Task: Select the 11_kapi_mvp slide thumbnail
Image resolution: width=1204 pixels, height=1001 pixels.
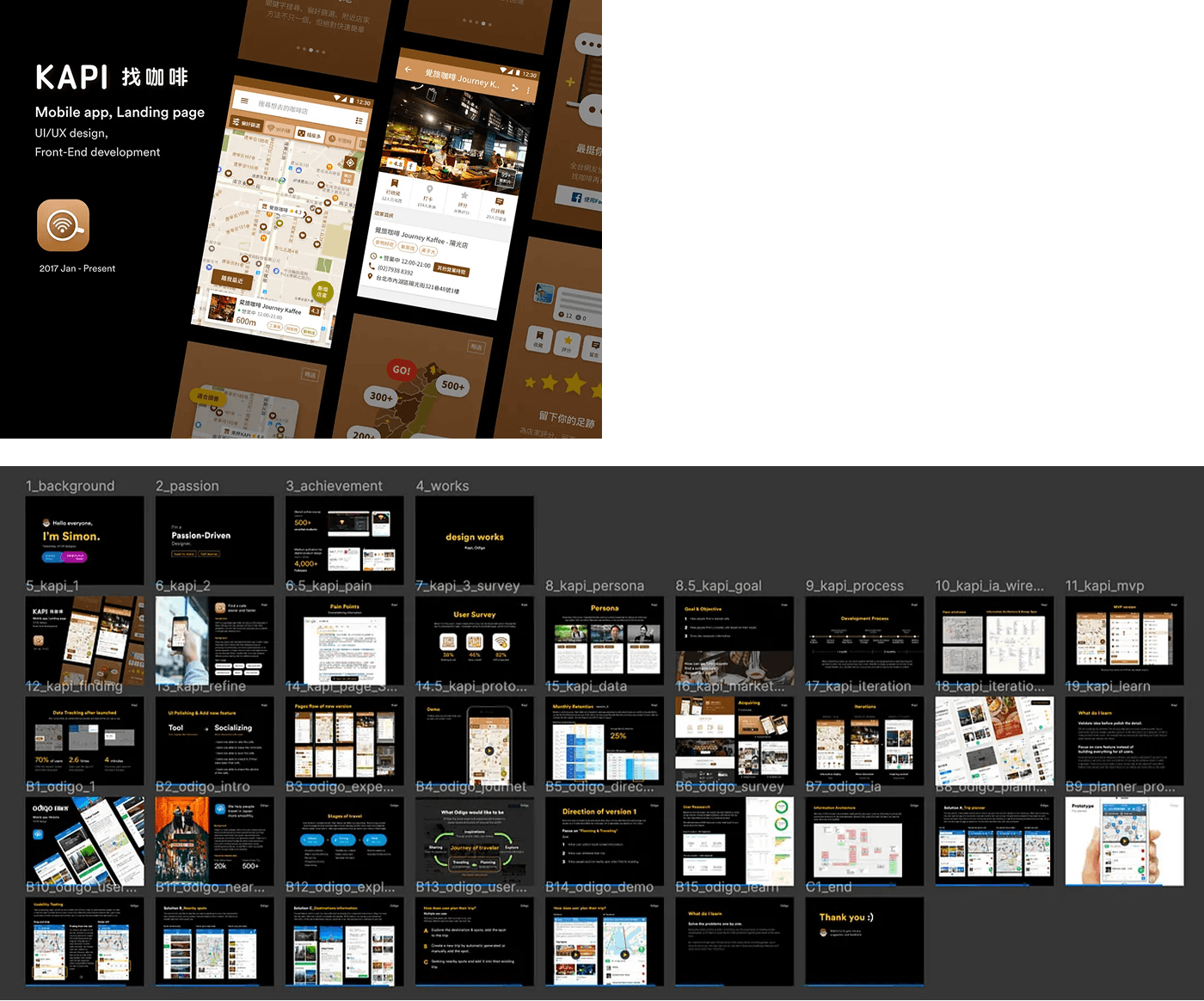Action: point(1124,641)
